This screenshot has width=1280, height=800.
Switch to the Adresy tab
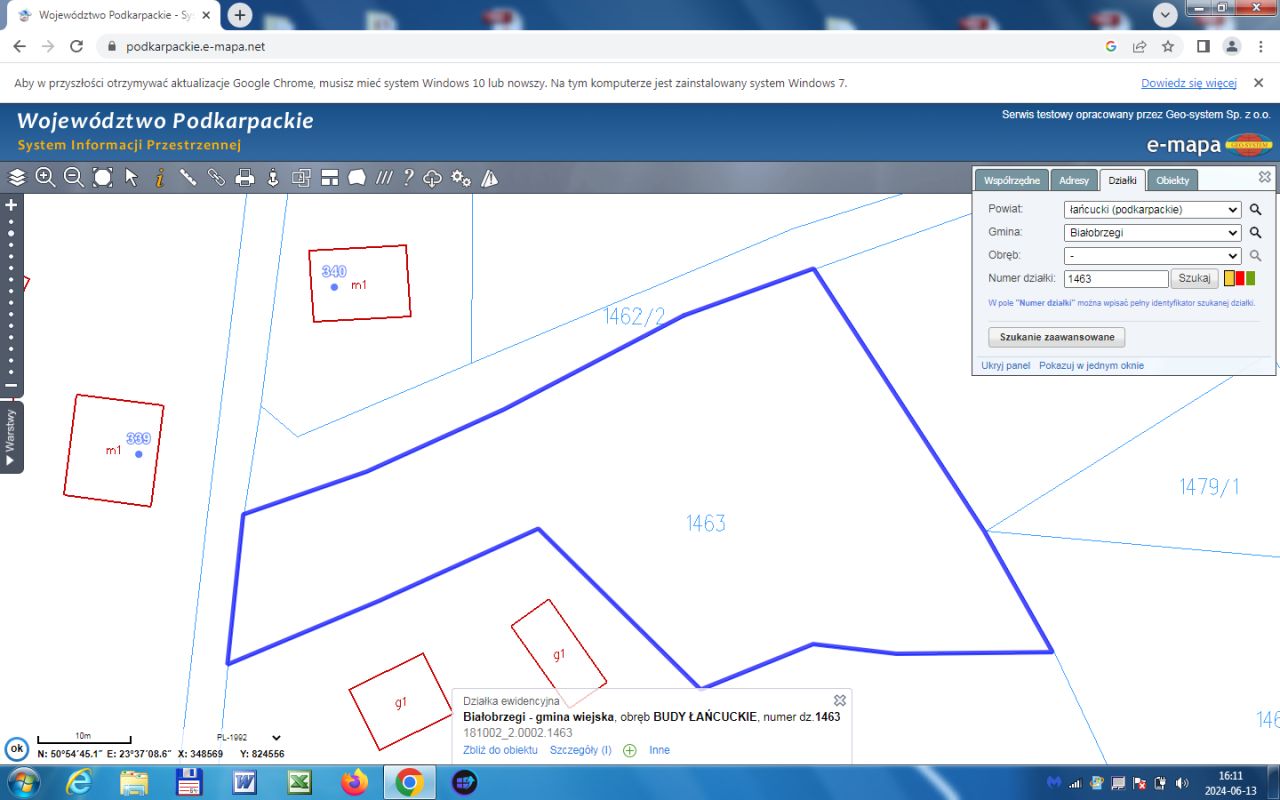pos(1074,180)
